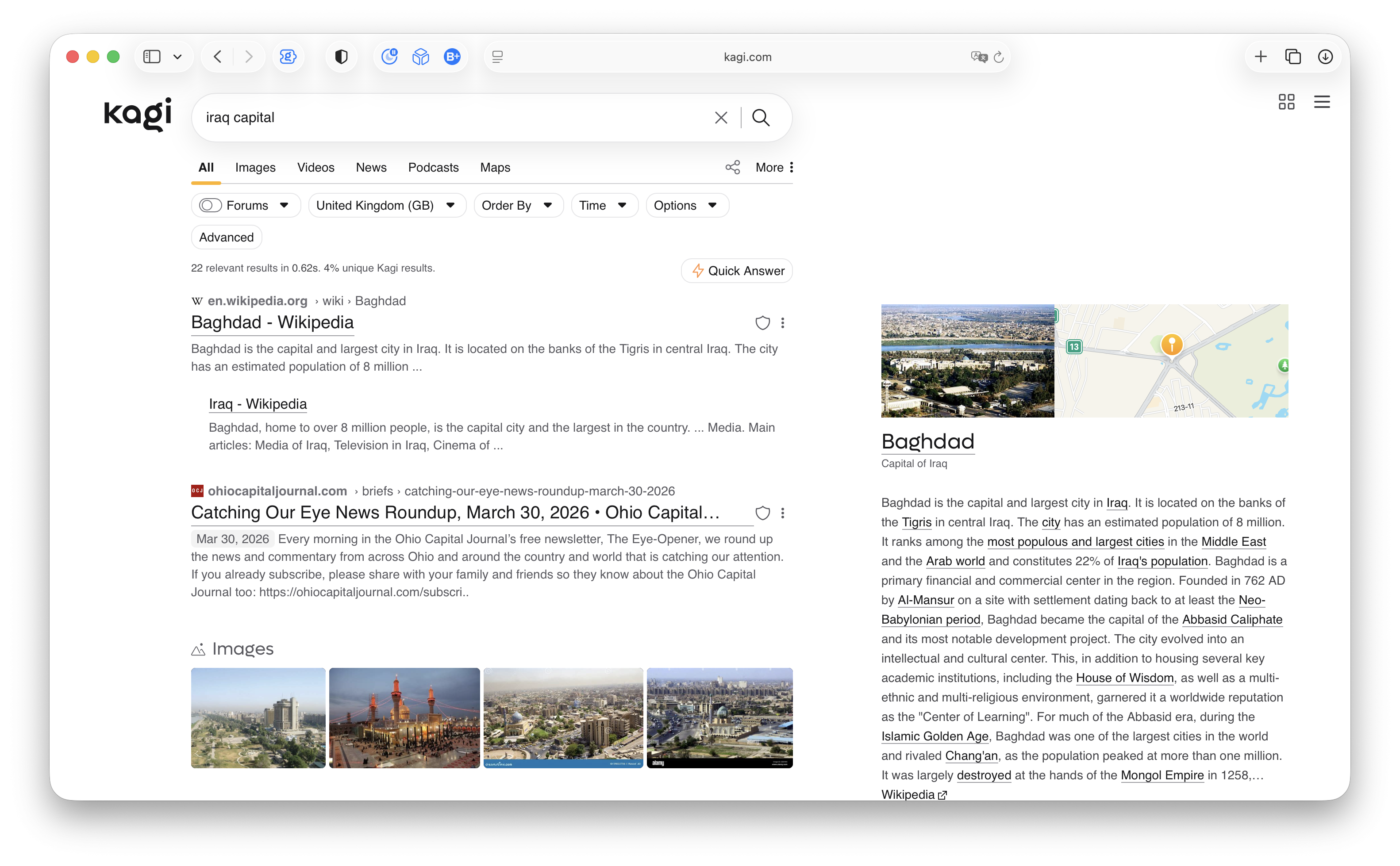Image resolution: width=1400 pixels, height=866 pixels.
Task: Click the shield icon for Baghdad Wikipedia result
Action: pyautogui.click(x=762, y=323)
